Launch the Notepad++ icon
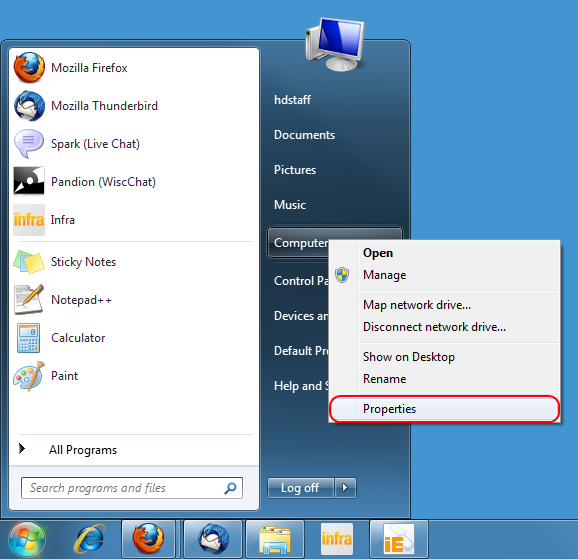 pyautogui.click(x=29, y=299)
